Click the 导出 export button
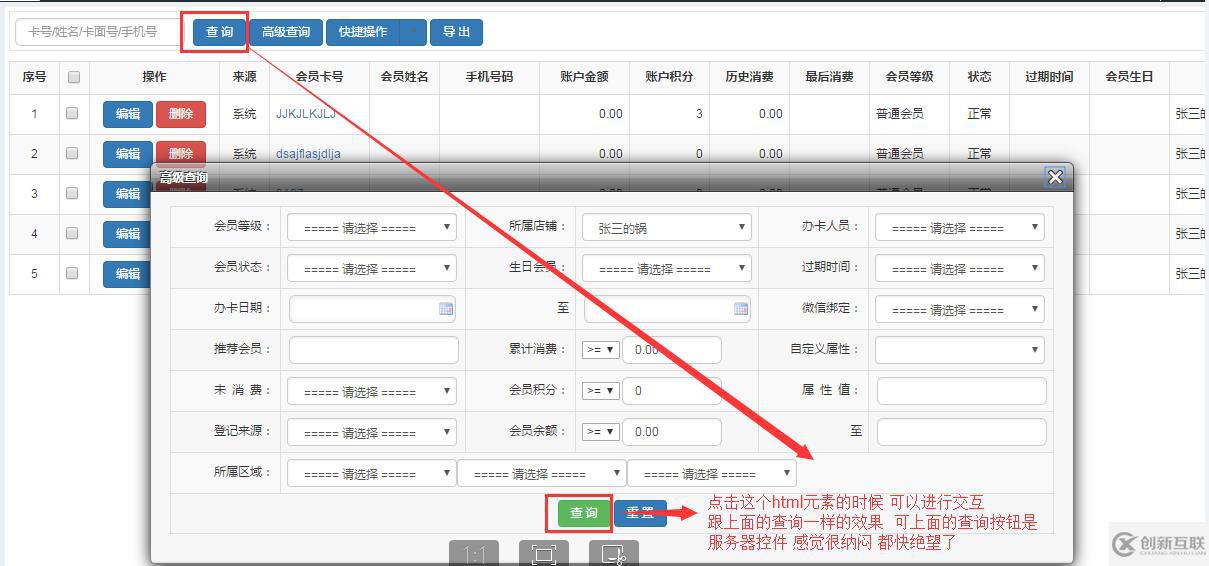 (x=456, y=32)
